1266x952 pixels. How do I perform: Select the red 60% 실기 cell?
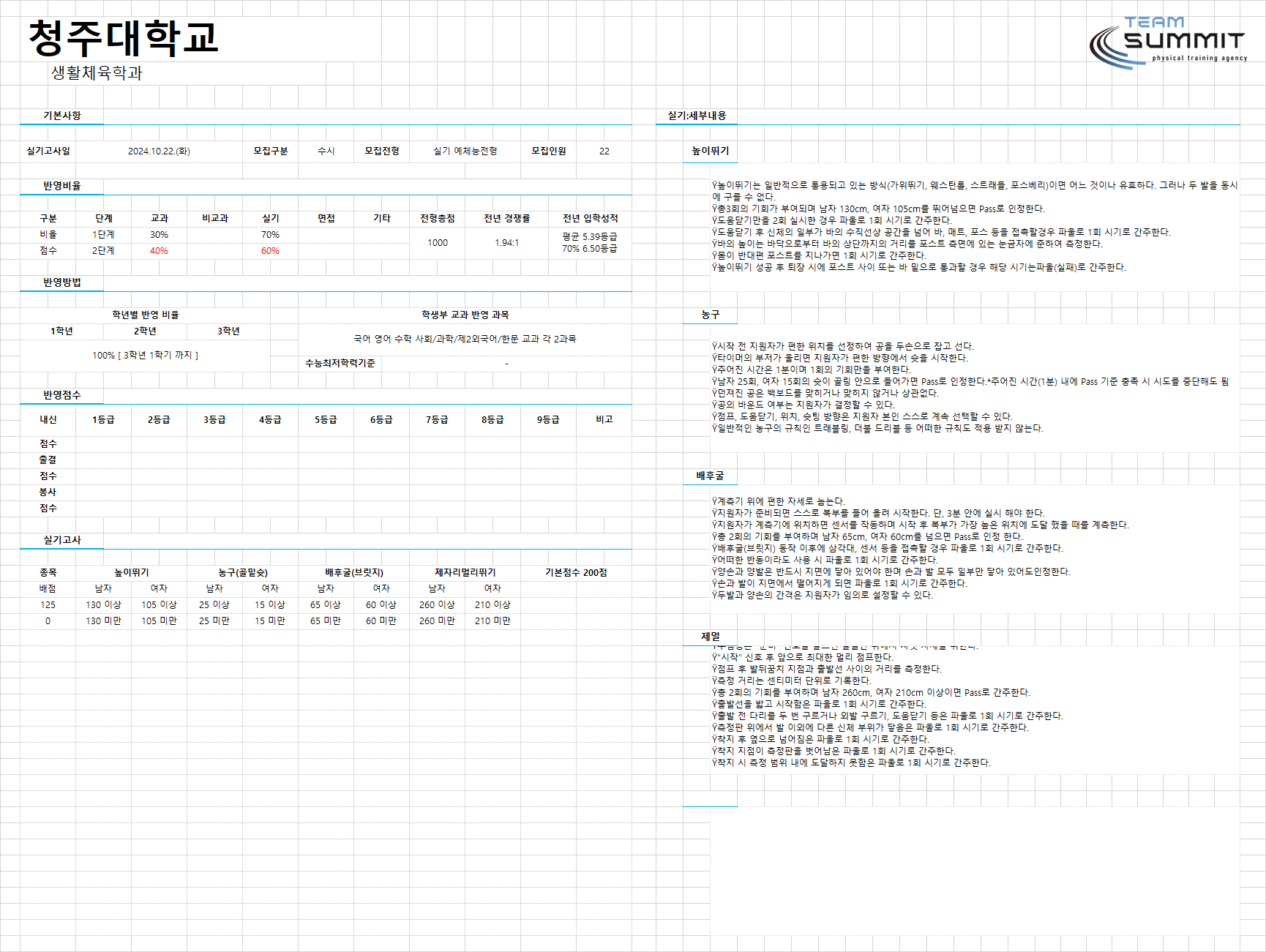tap(270, 250)
